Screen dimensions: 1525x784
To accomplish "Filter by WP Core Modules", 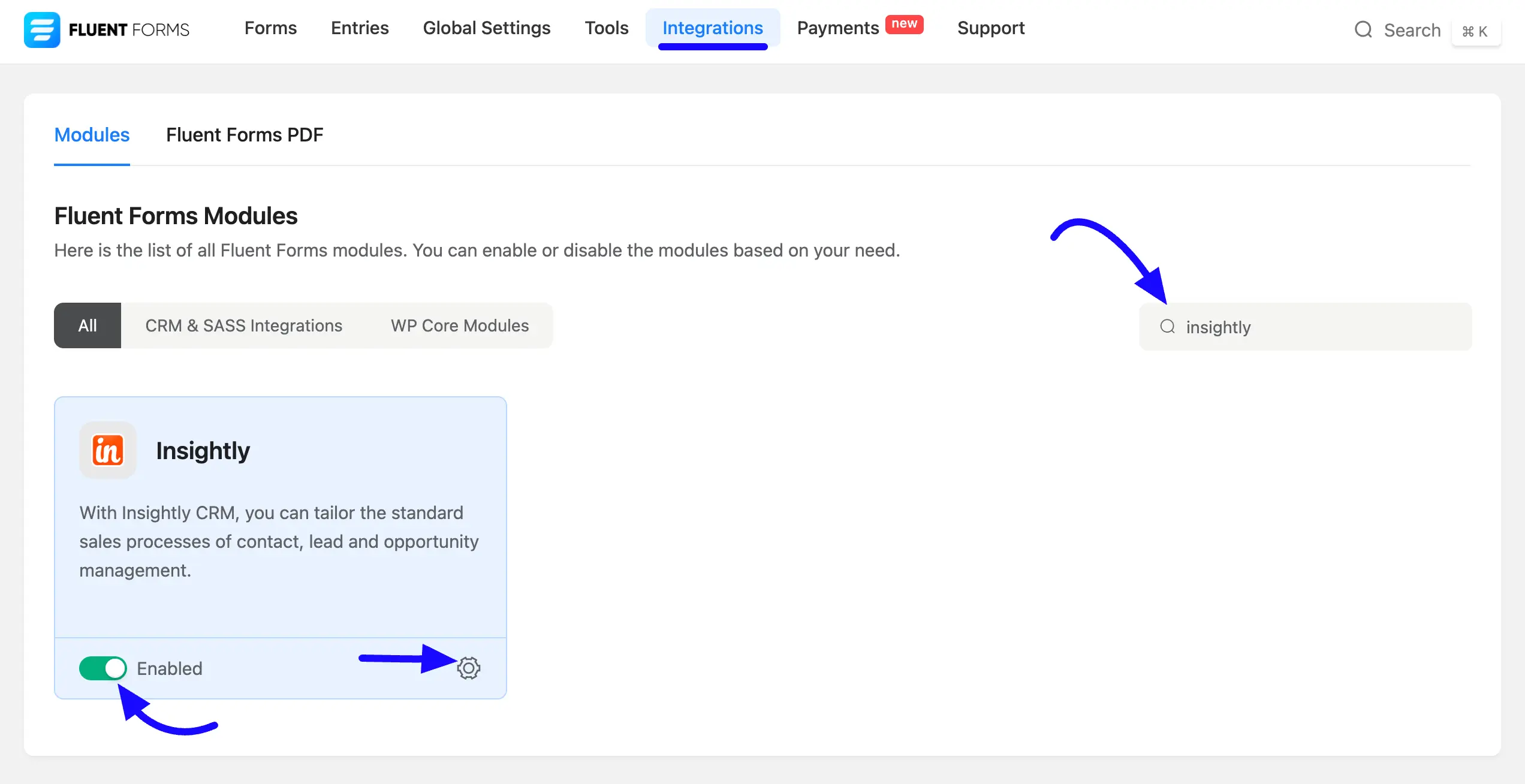I will 460,325.
